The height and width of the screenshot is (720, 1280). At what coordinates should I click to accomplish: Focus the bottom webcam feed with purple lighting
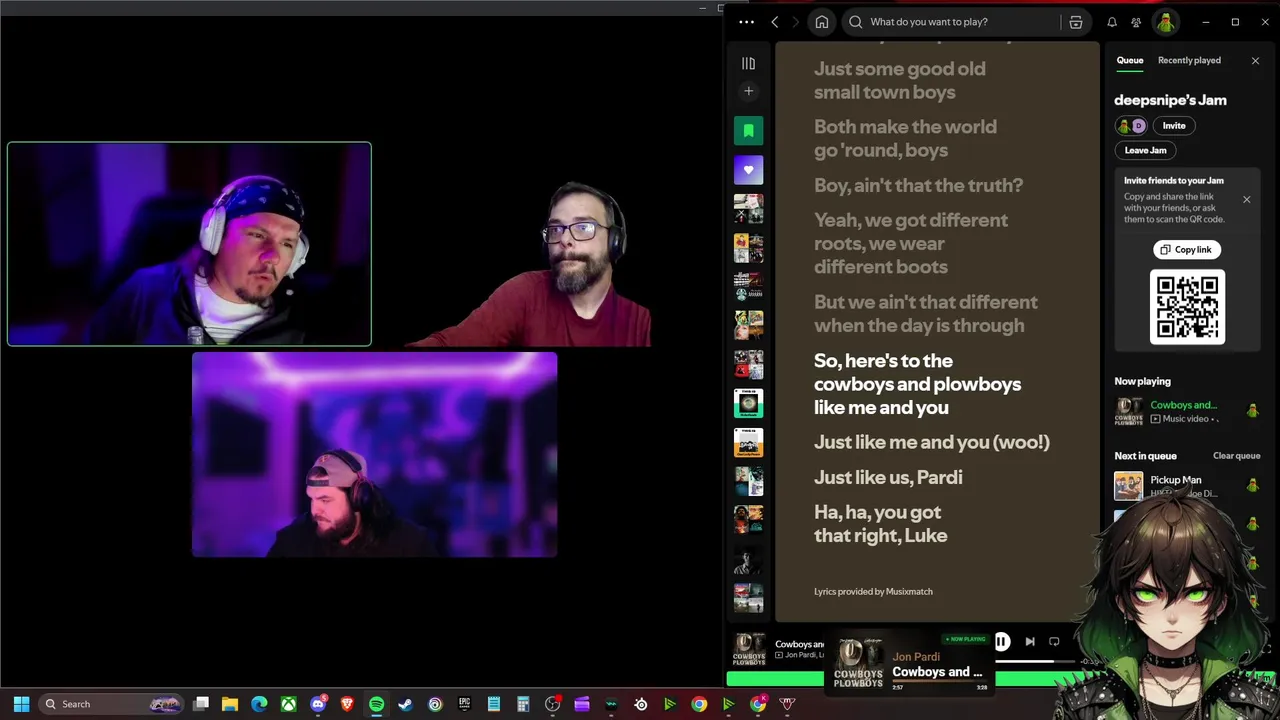tap(374, 454)
